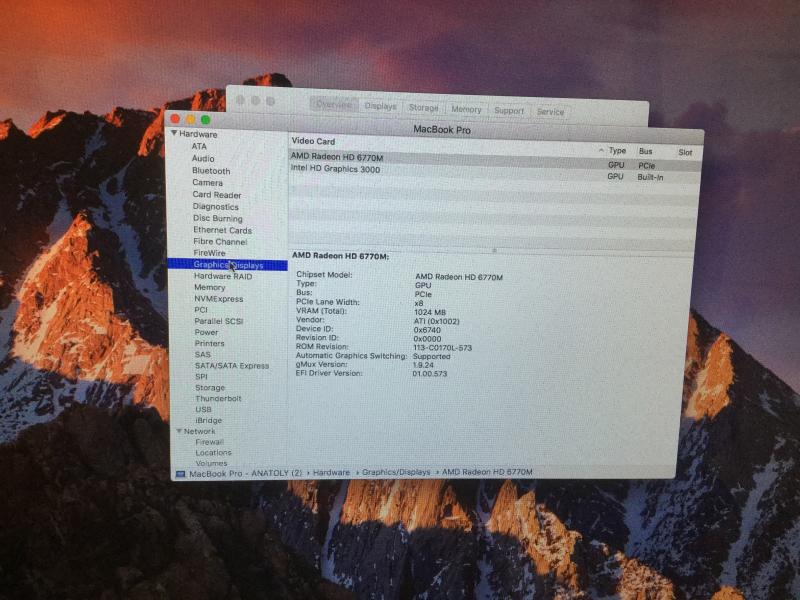This screenshot has width=800, height=600.
Task: Select Ethernet Cards entry
Action: pyautogui.click(x=222, y=230)
